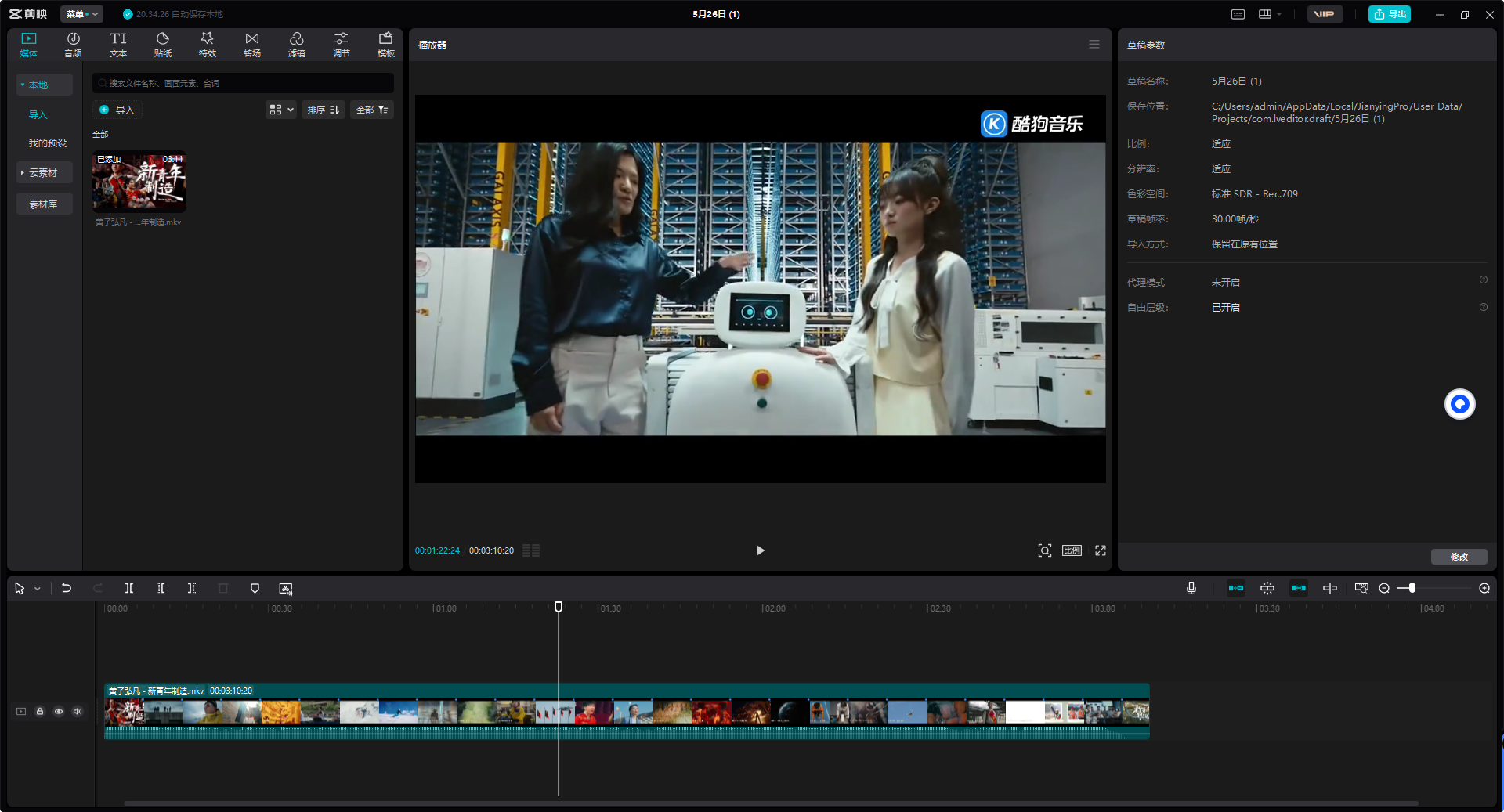
Task: Click the focus frame scan icon in player
Action: pos(1044,550)
